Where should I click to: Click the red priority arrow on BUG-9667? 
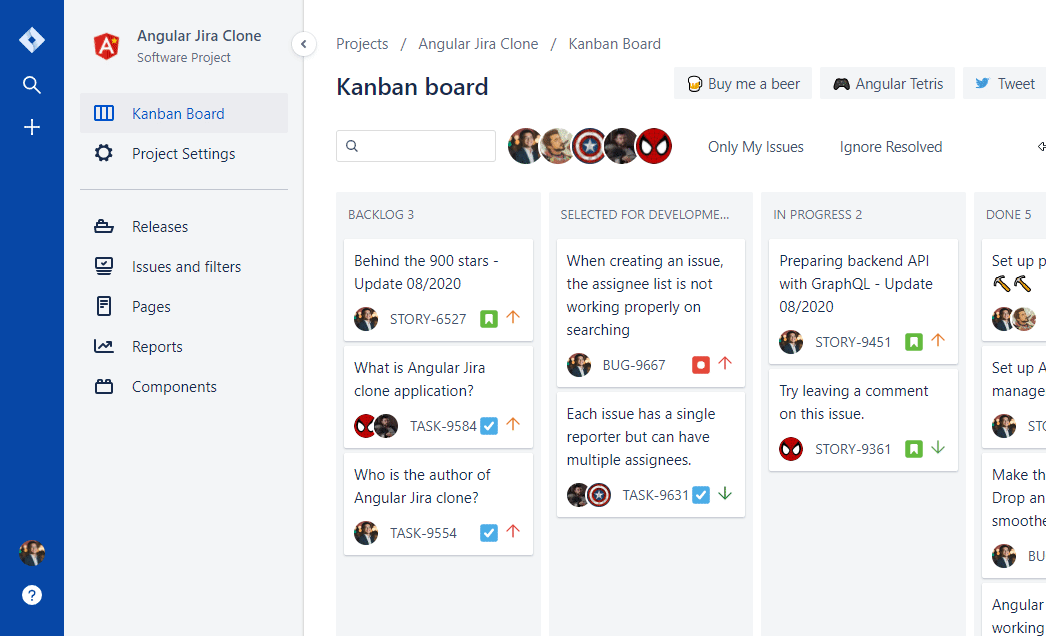(724, 364)
